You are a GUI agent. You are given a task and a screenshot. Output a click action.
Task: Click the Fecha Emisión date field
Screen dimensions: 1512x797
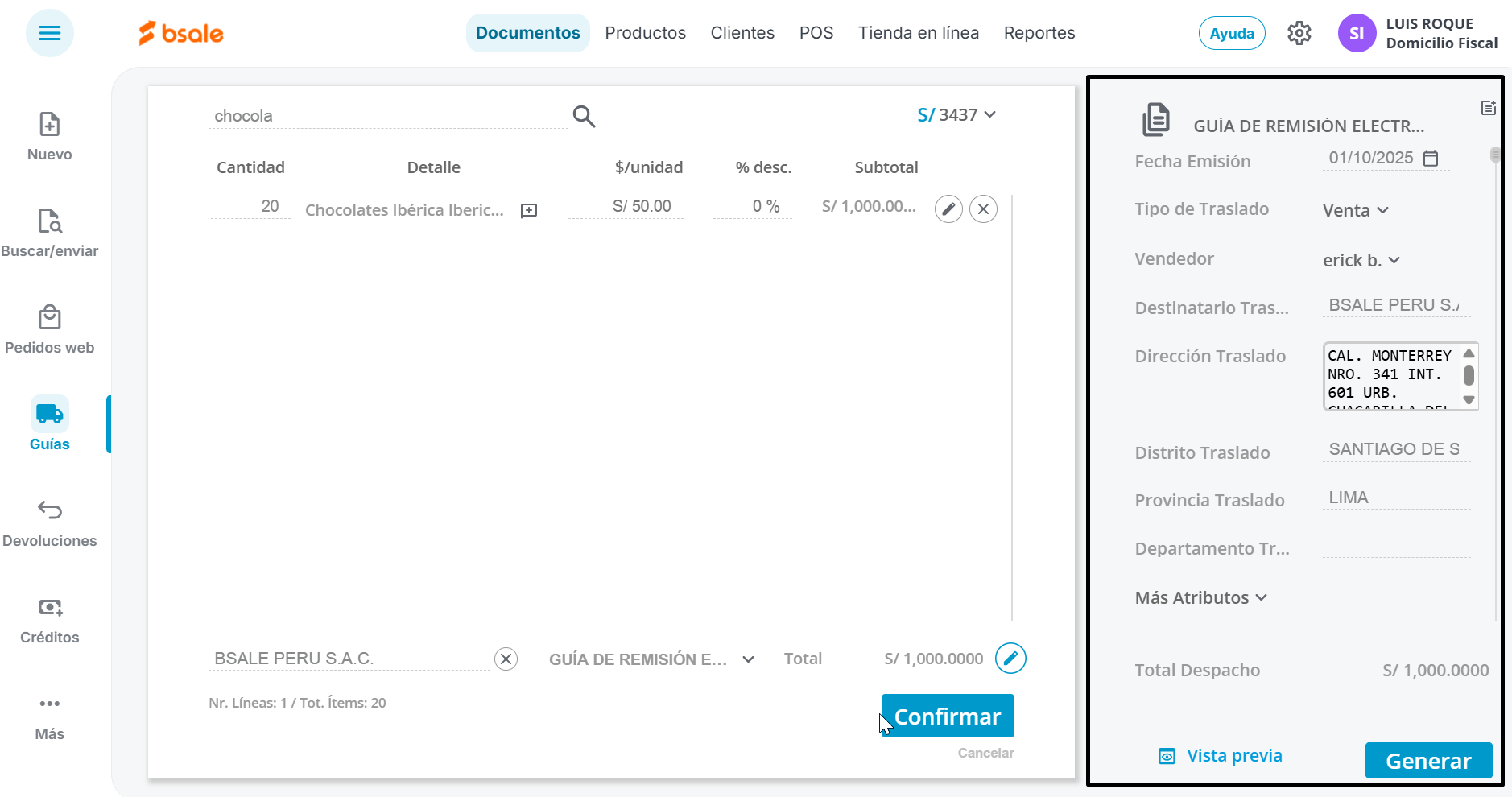click(x=1371, y=158)
